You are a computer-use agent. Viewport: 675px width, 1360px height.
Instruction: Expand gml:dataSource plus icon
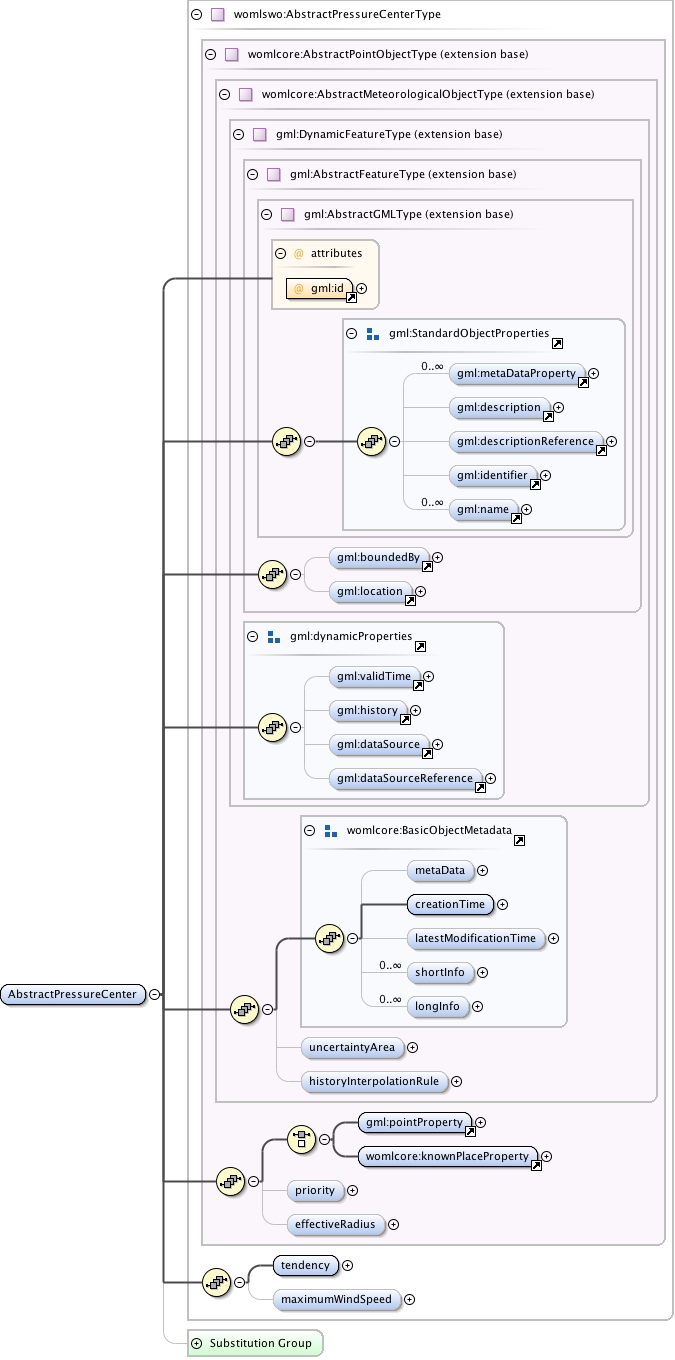[x=438, y=745]
